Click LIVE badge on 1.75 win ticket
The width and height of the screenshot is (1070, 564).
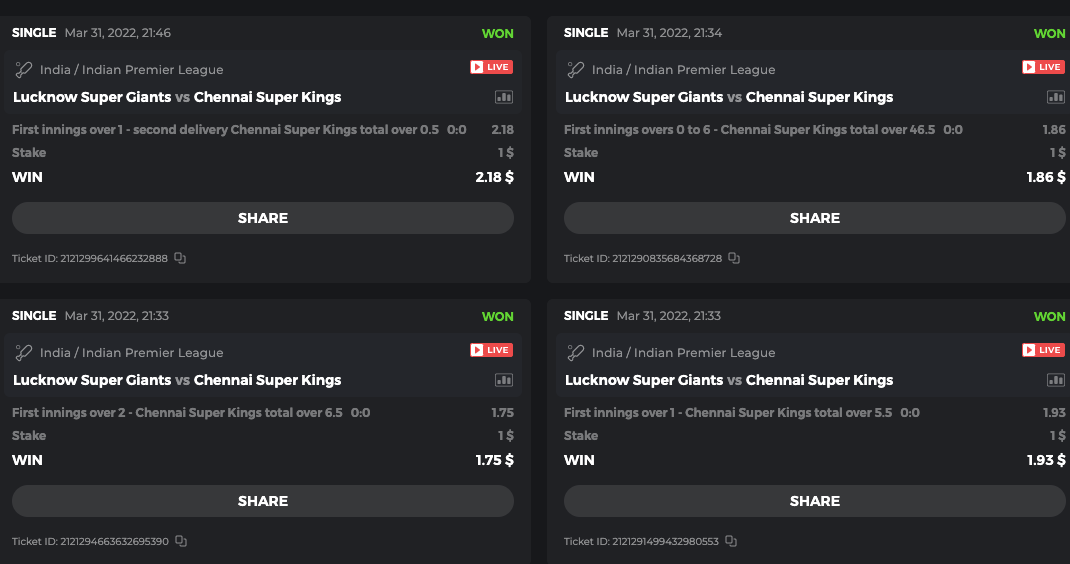pyautogui.click(x=491, y=350)
